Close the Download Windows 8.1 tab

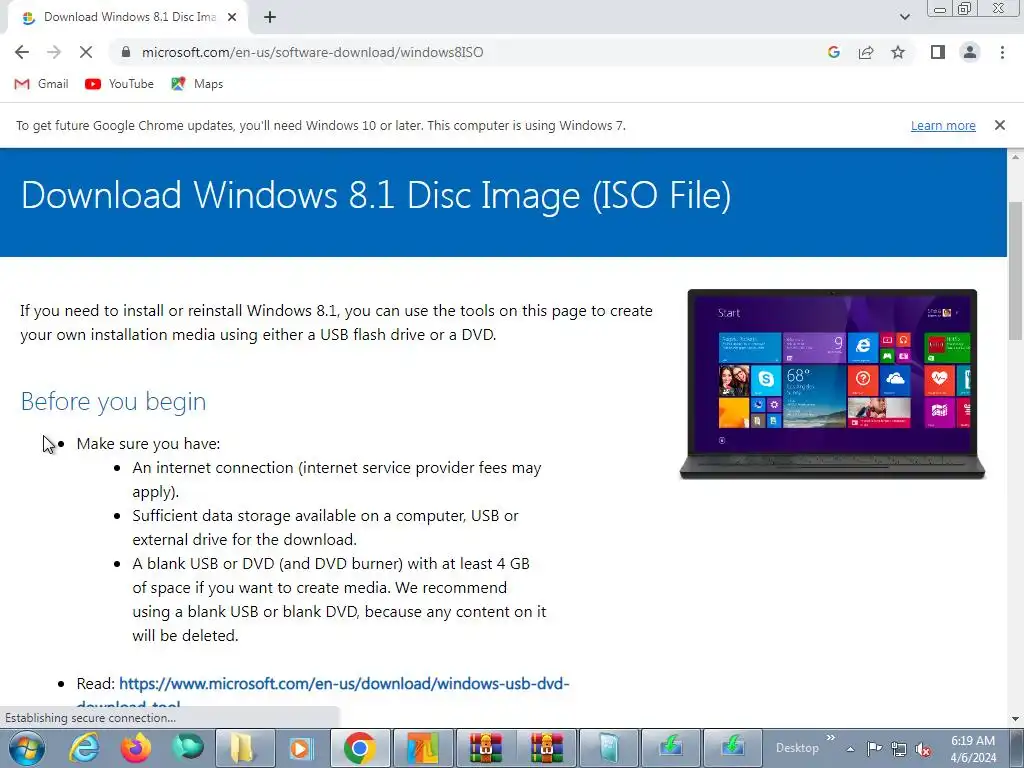tap(232, 18)
